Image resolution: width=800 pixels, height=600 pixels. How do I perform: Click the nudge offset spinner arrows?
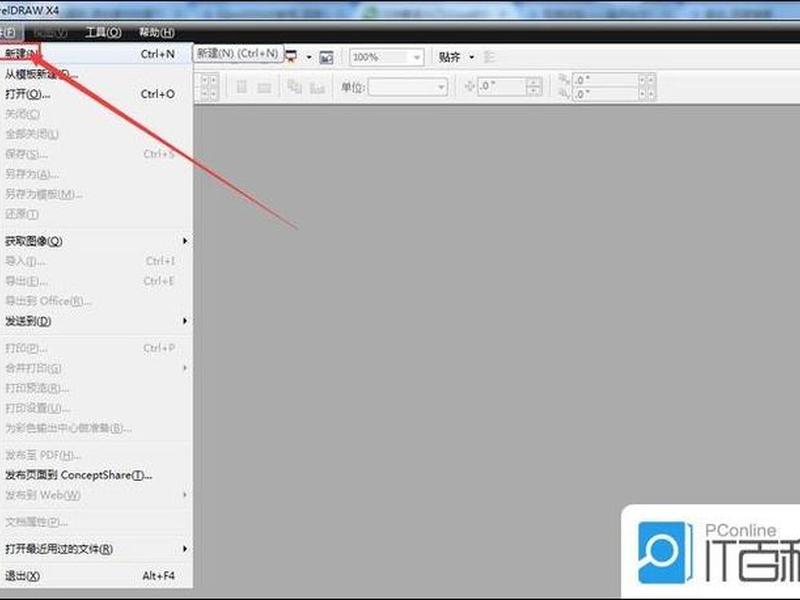[534, 87]
